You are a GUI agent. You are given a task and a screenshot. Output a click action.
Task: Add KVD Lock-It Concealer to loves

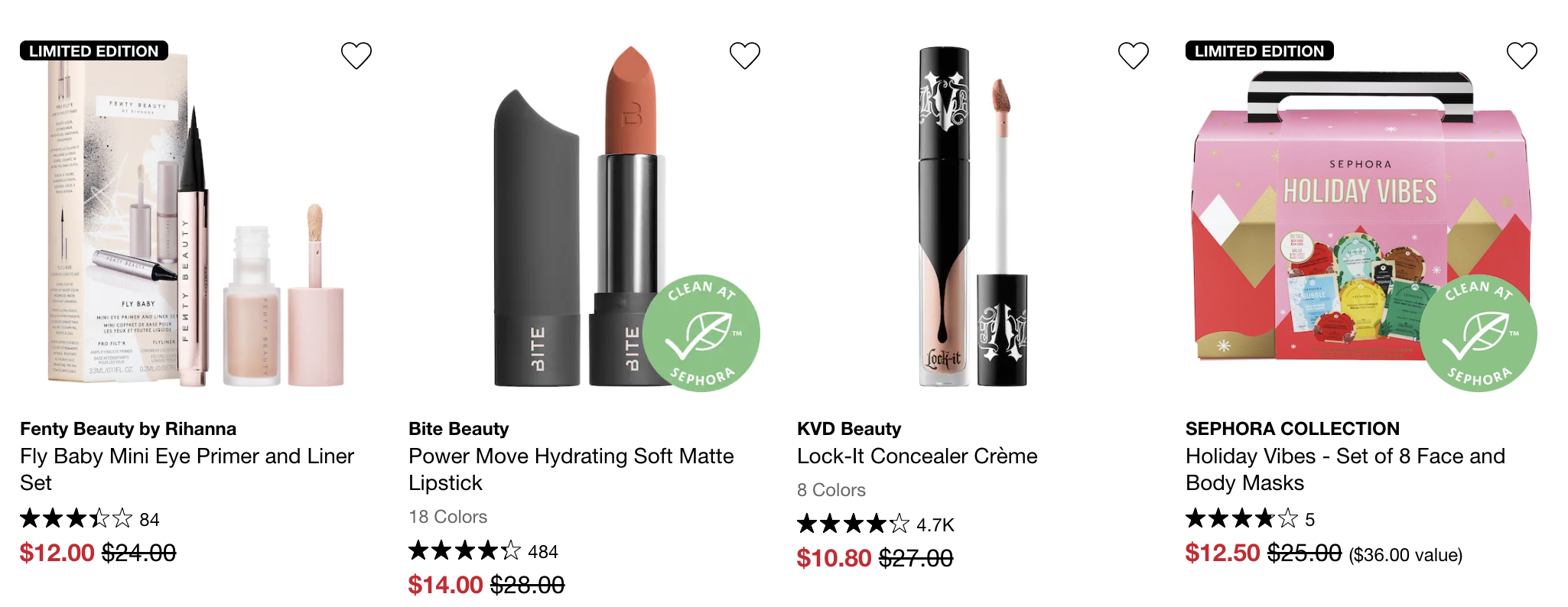point(1134,55)
